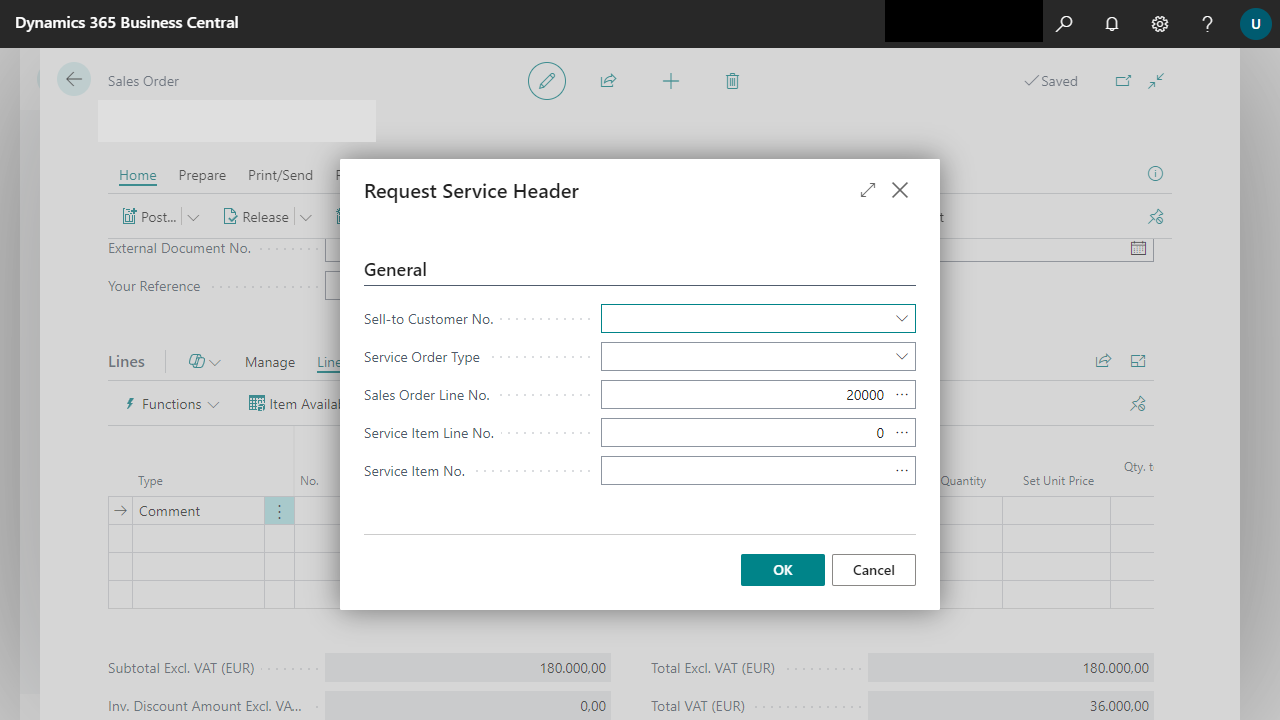Click the plus icon to create new
1280x720 pixels.
coord(671,81)
